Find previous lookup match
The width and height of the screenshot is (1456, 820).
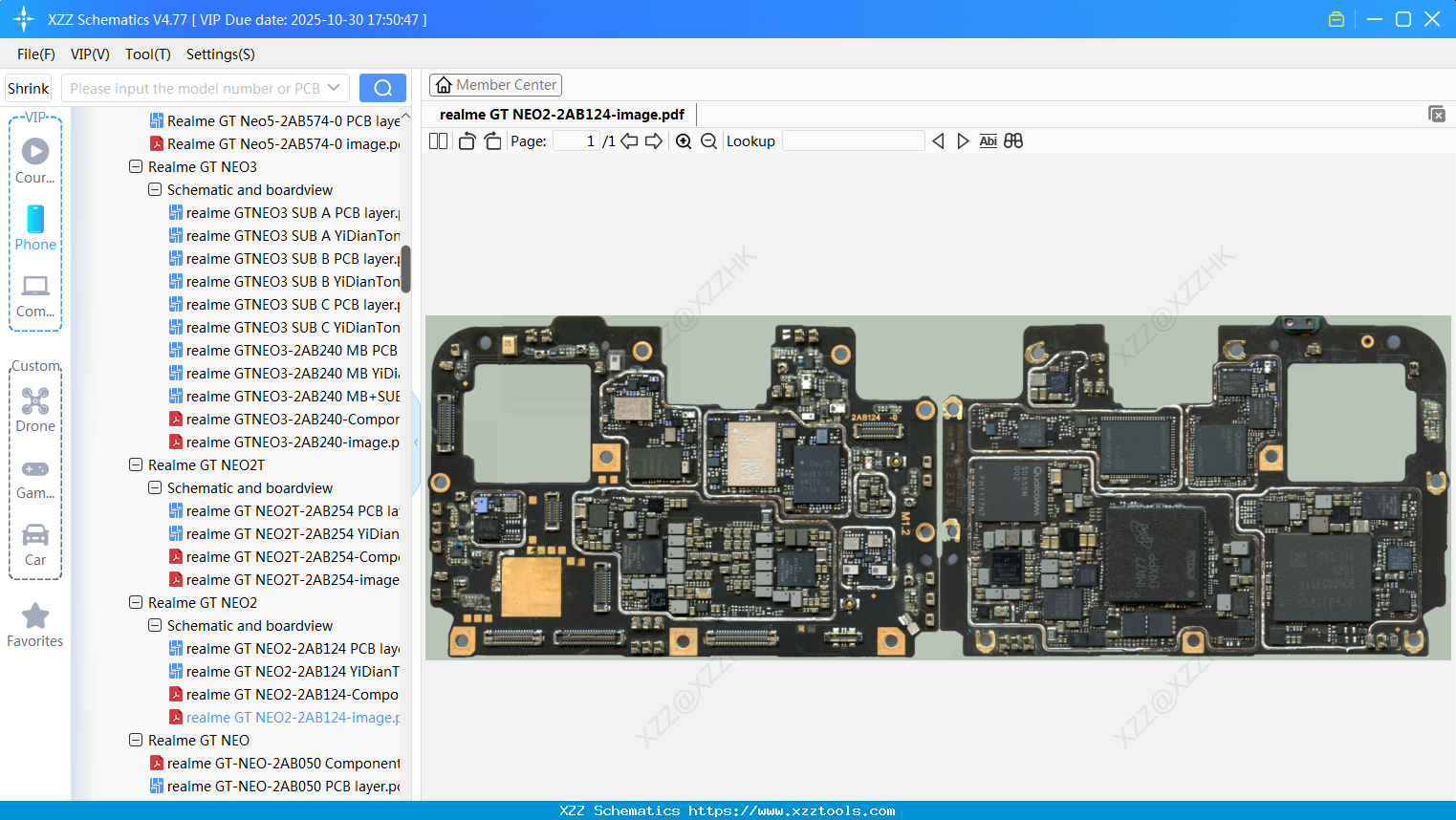[938, 141]
